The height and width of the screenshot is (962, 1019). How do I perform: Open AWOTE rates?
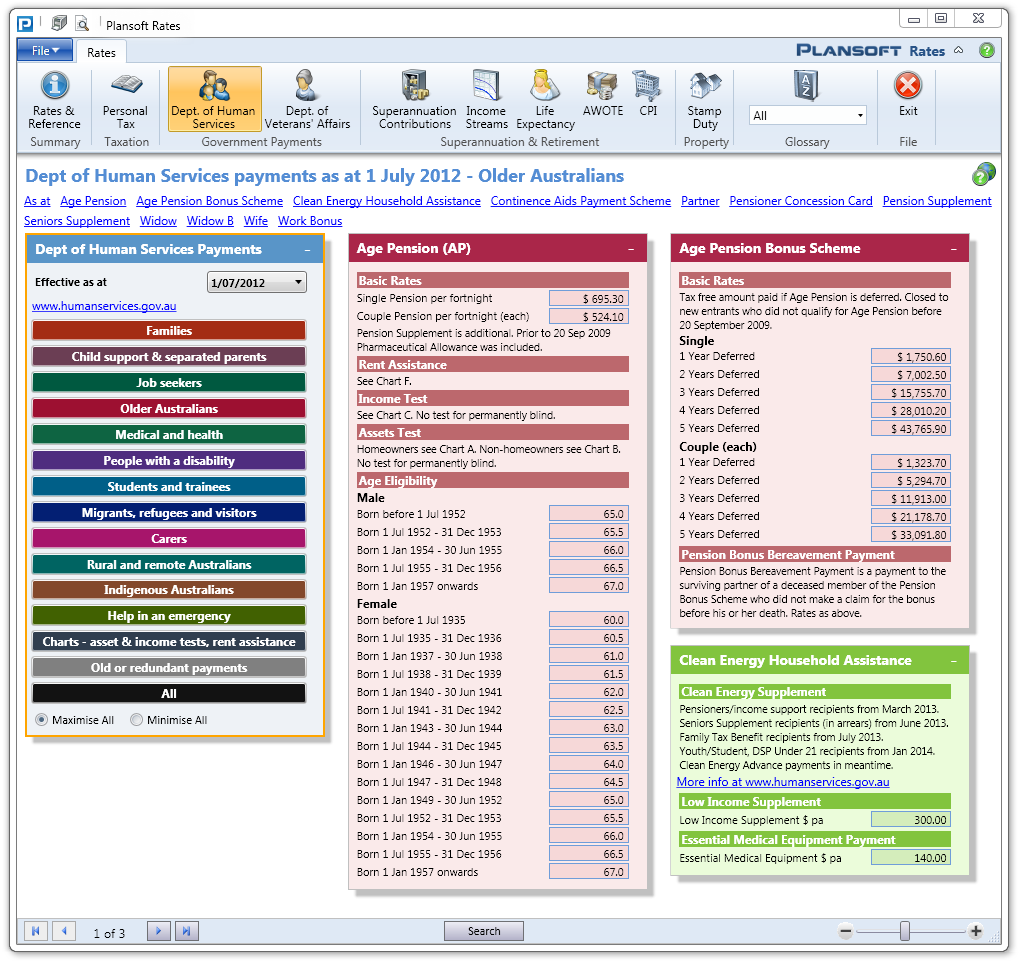[x=602, y=94]
